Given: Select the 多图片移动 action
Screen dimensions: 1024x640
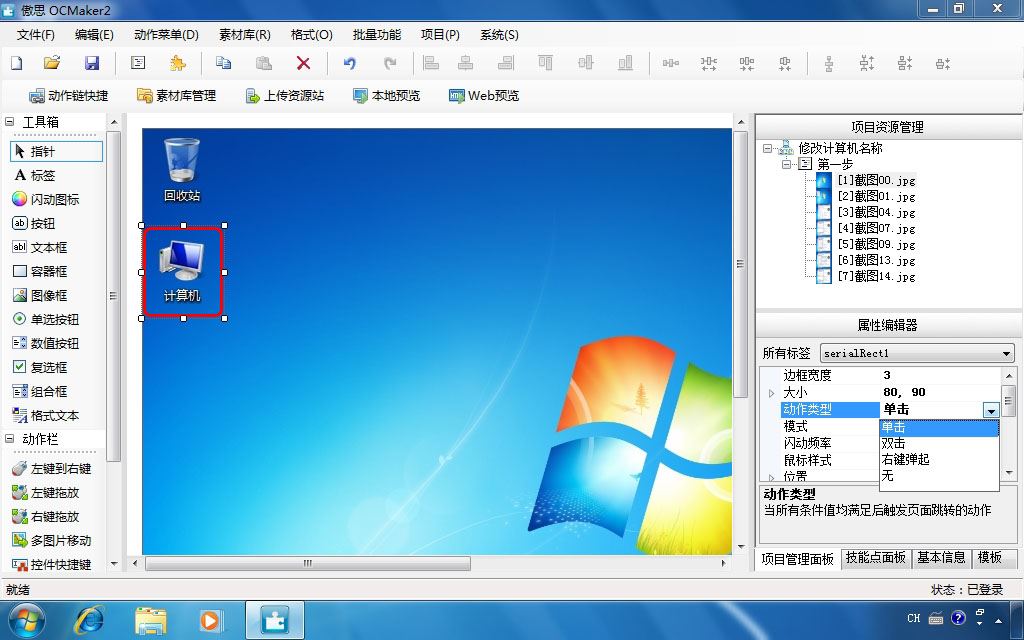Looking at the screenshot, I should pos(52,541).
